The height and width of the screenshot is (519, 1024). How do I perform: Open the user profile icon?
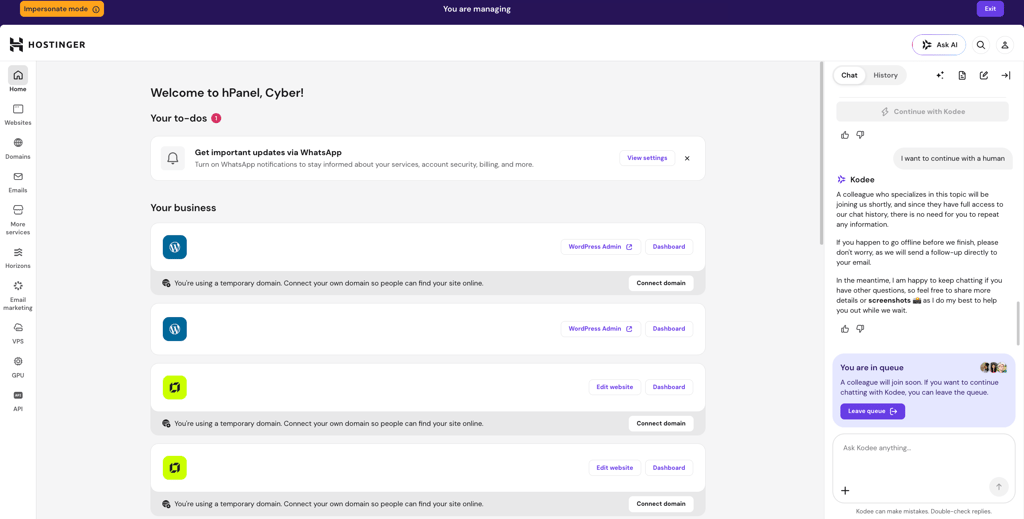click(1005, 45)
